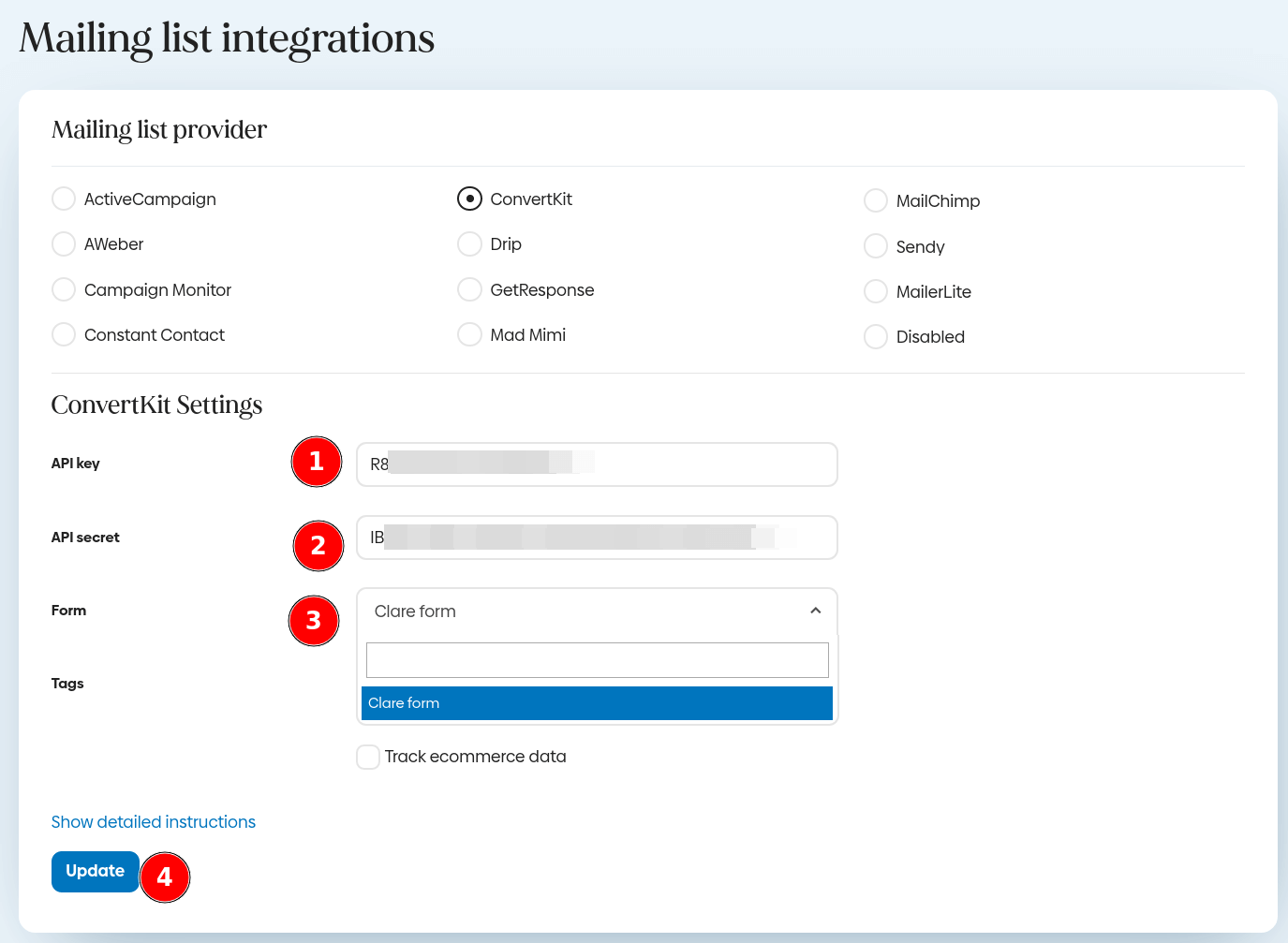Select the Campaign Monitor radio option
This screenshot has width=1288, height=943.
(64, 289)
